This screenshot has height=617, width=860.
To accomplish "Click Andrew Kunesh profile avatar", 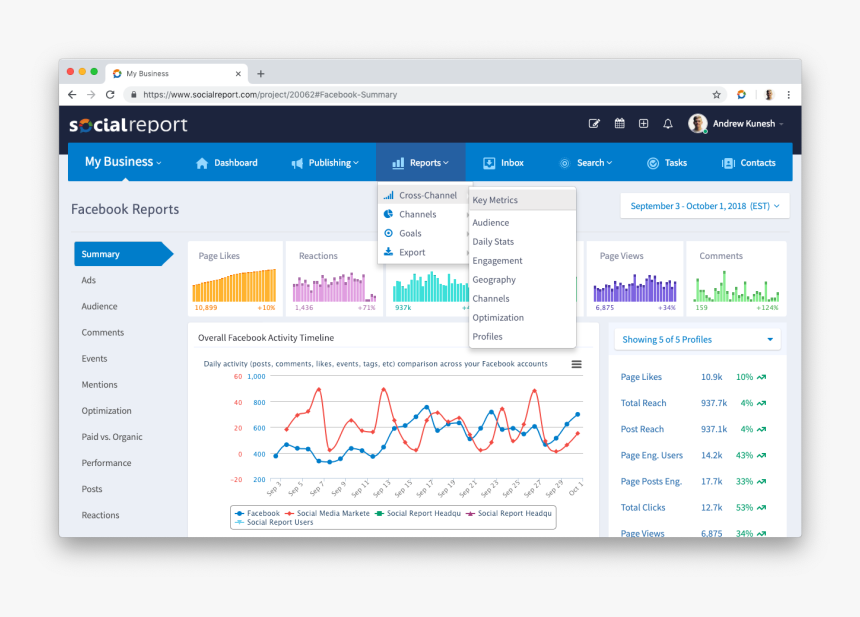I will [697, 123].
